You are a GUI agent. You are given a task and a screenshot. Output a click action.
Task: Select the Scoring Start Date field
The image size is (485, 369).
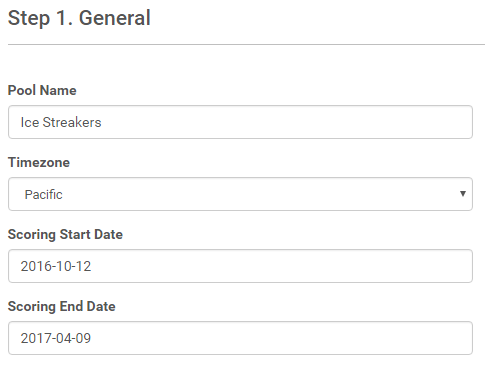coord(240,266)
